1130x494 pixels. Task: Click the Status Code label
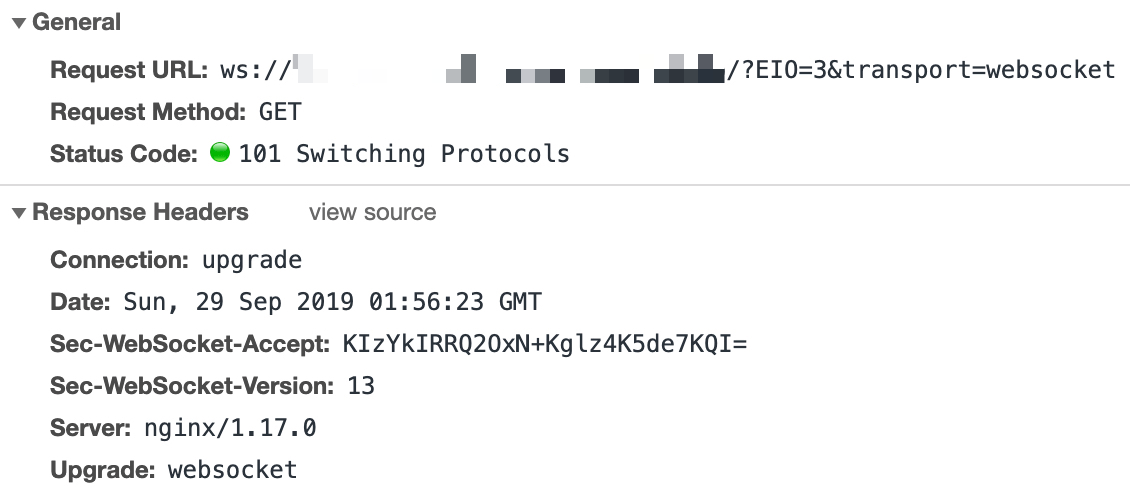[x=125, y=154]
